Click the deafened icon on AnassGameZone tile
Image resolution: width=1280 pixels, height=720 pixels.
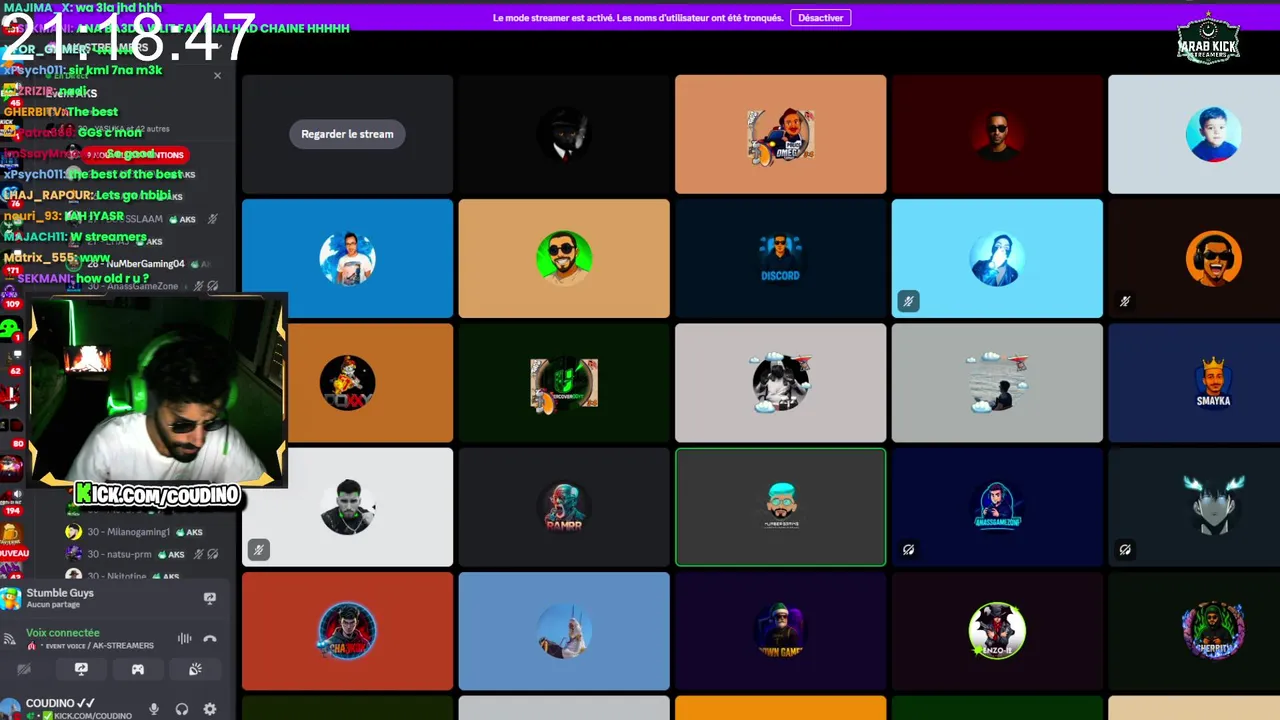click(908, 549)
